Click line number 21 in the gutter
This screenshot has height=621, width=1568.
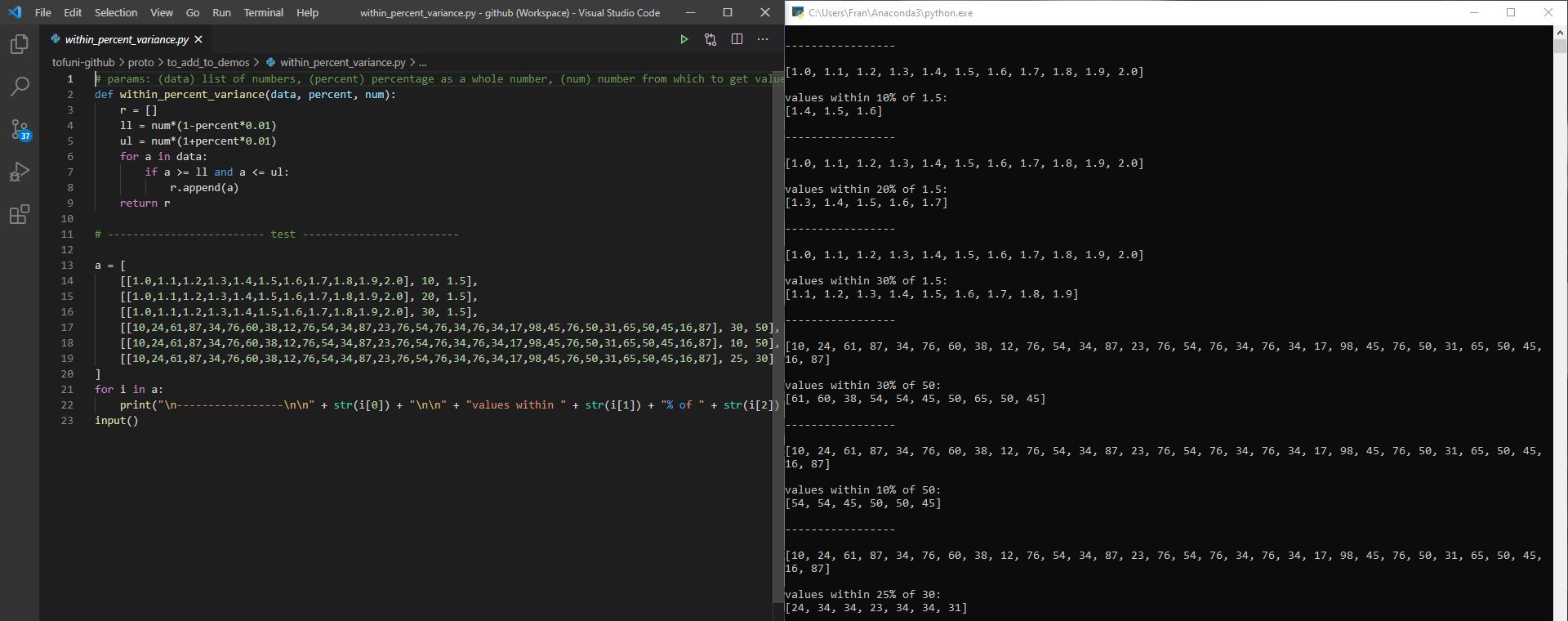point(67,389)
